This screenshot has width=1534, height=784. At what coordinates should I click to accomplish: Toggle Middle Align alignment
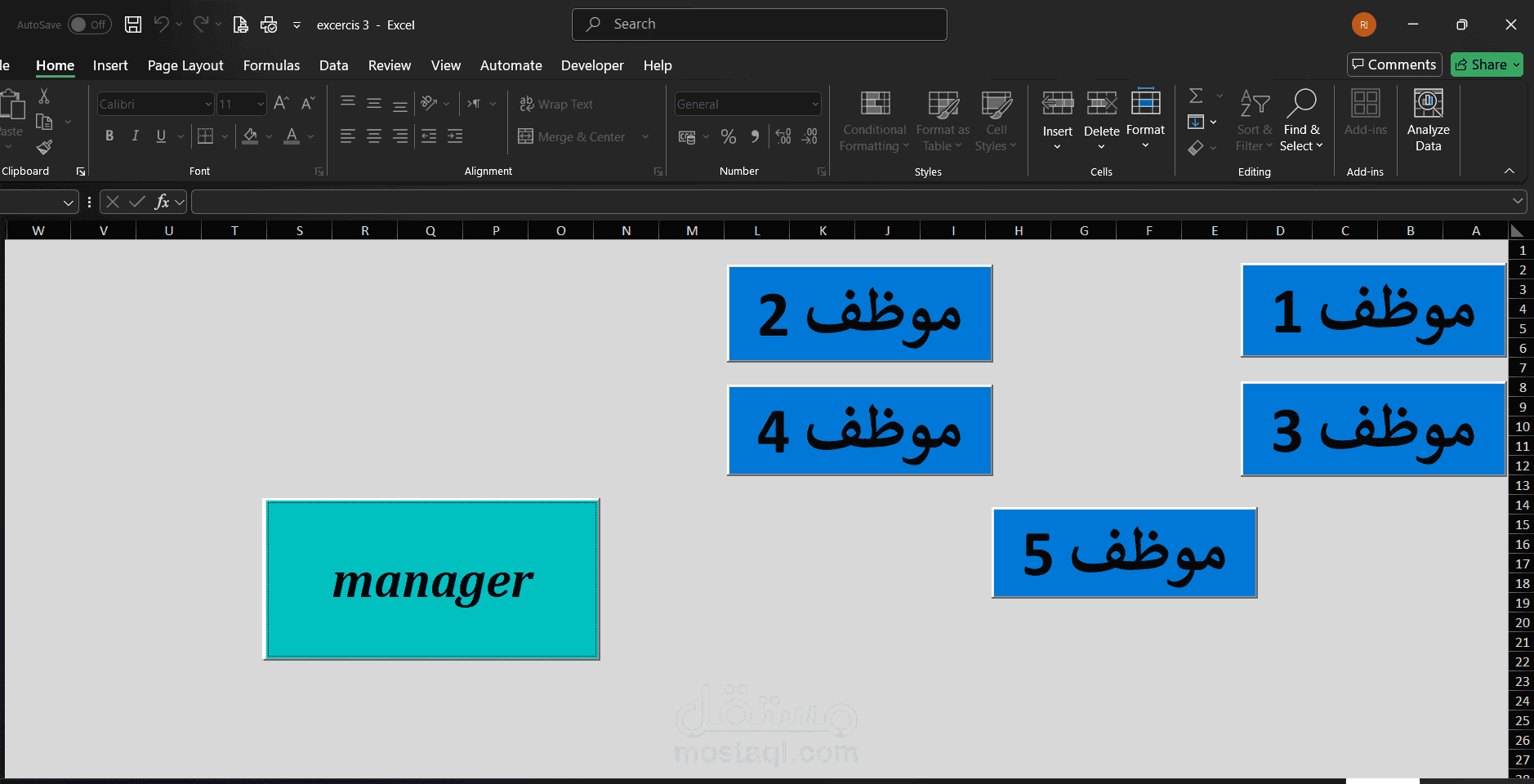[x=374, y=103]
